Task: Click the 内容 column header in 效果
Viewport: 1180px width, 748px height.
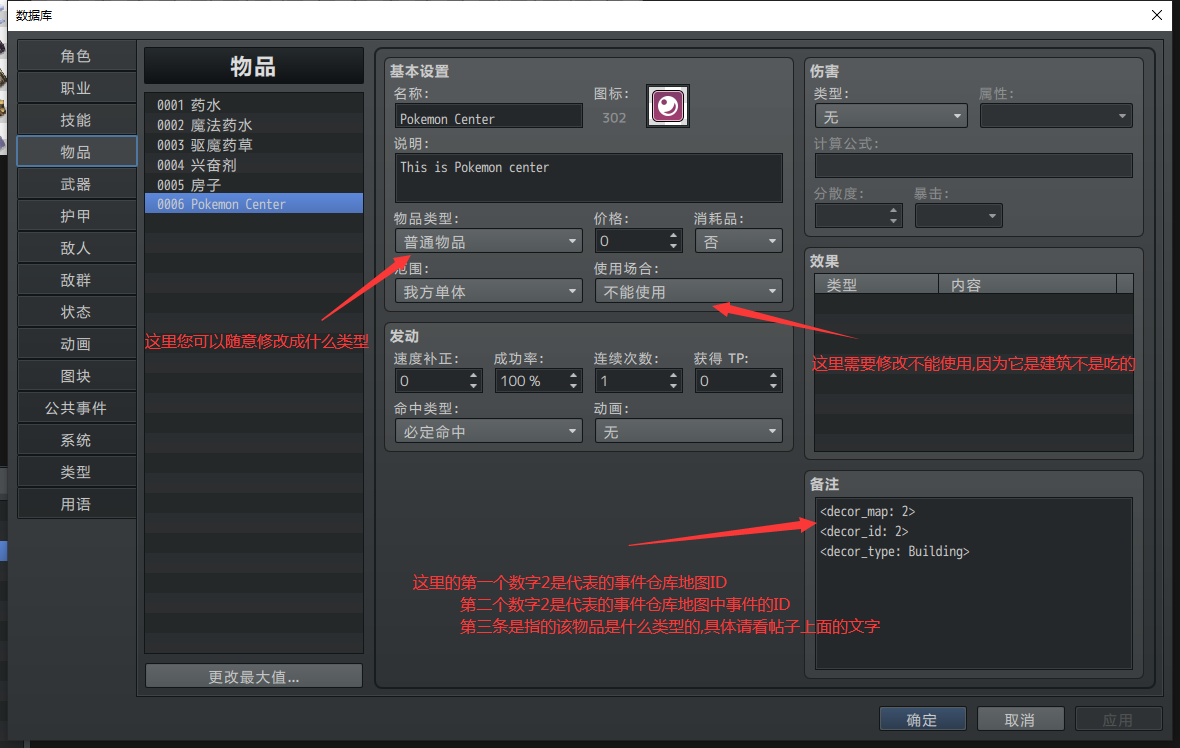Action: click(x=1027, y=284)
